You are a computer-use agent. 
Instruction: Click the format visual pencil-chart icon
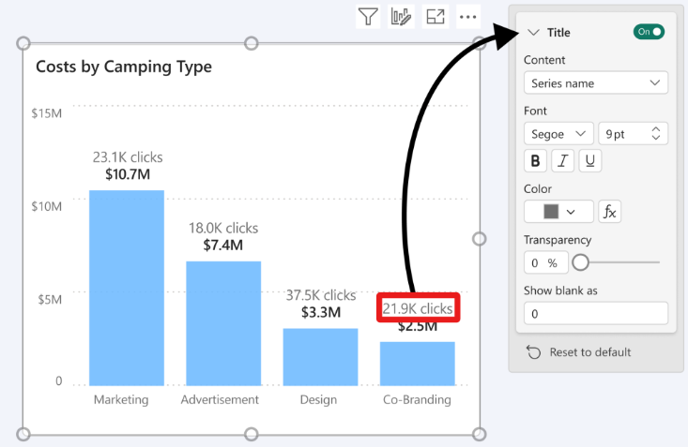(401, 17)
